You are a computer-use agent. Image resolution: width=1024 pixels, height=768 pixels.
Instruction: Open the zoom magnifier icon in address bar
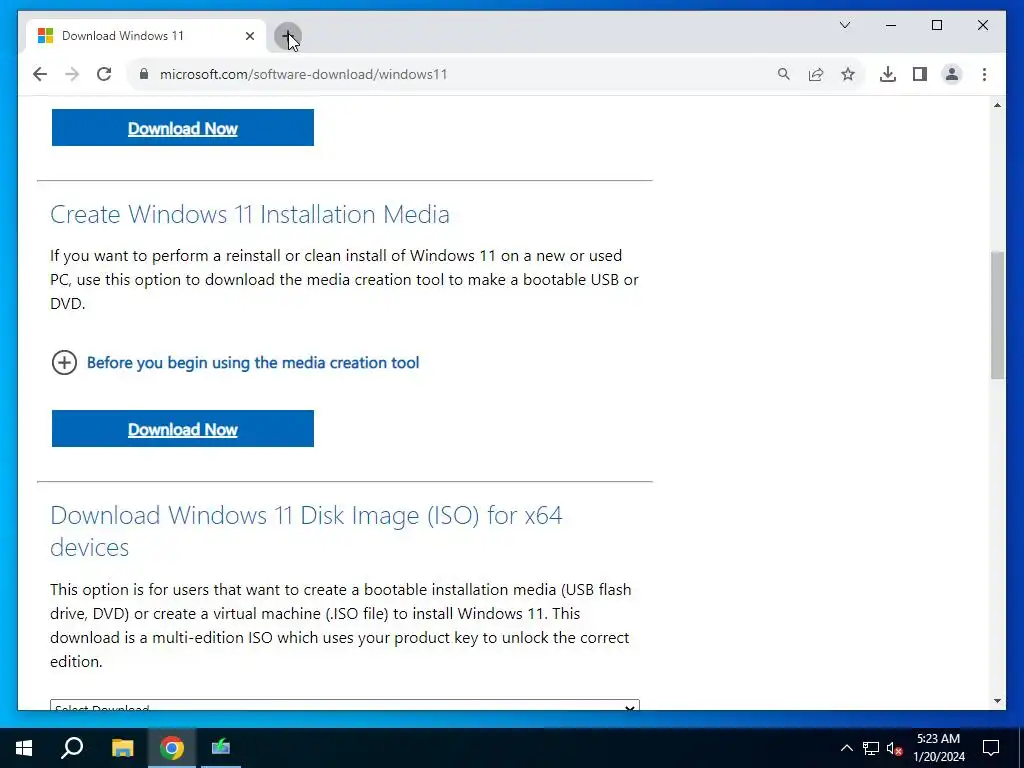[784, 74]
